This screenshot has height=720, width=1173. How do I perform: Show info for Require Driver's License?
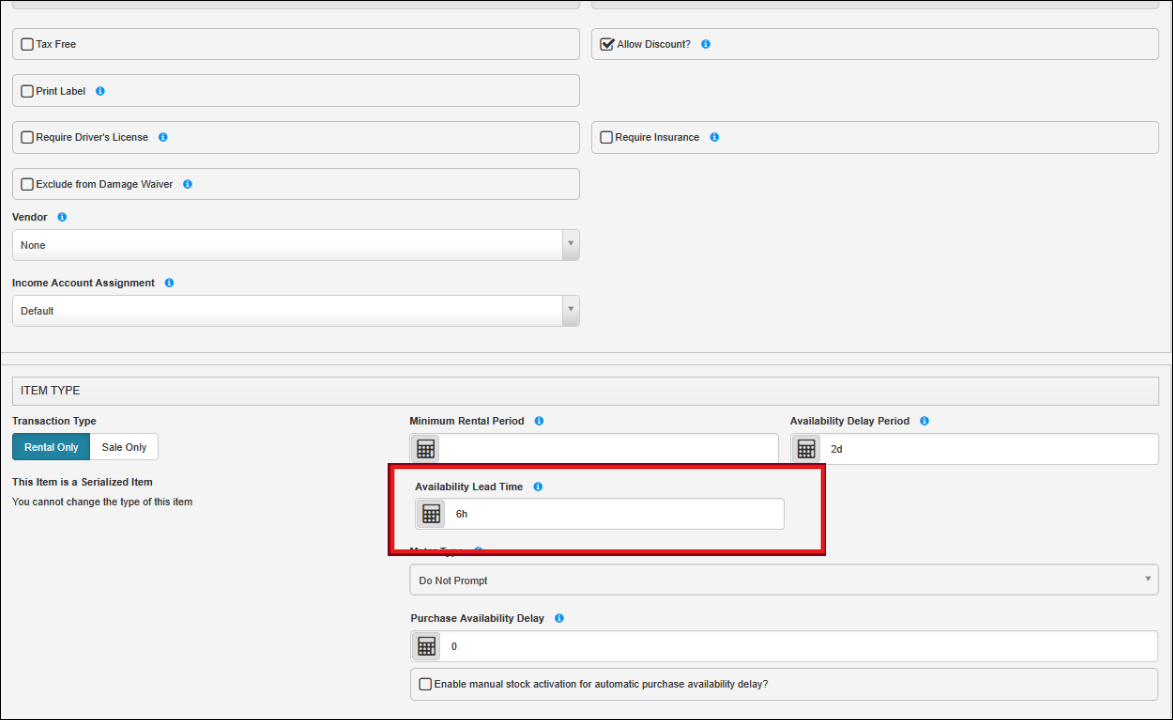(x=163, y=137)
